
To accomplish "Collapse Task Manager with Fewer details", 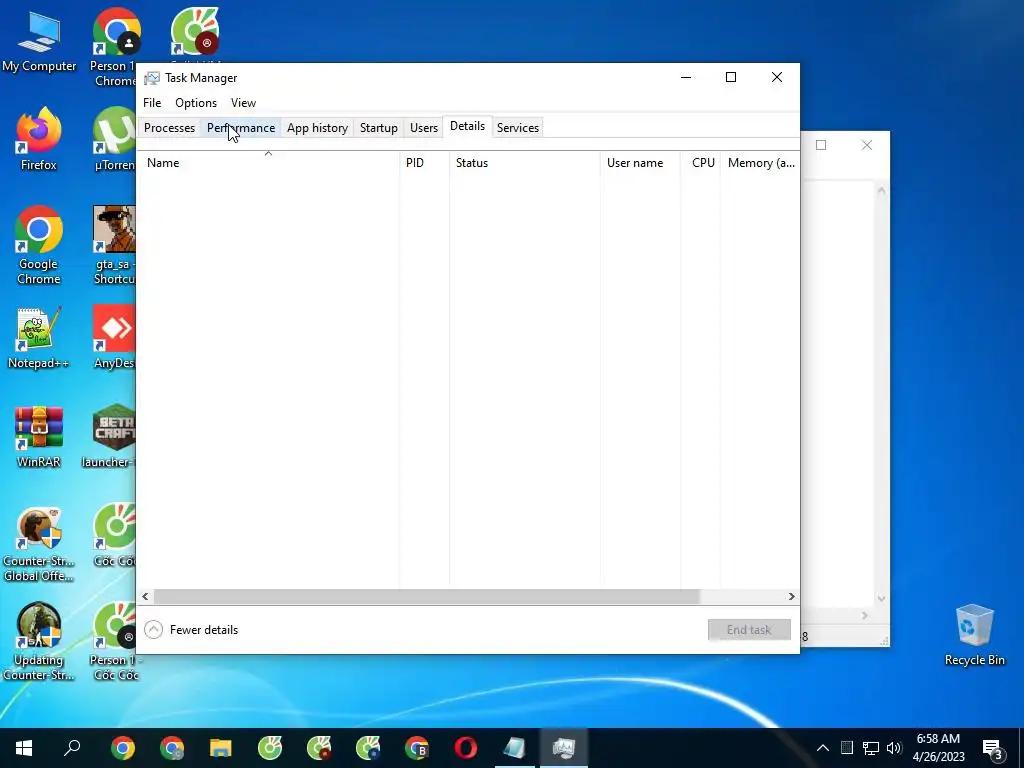I will [x=191, y=630].
